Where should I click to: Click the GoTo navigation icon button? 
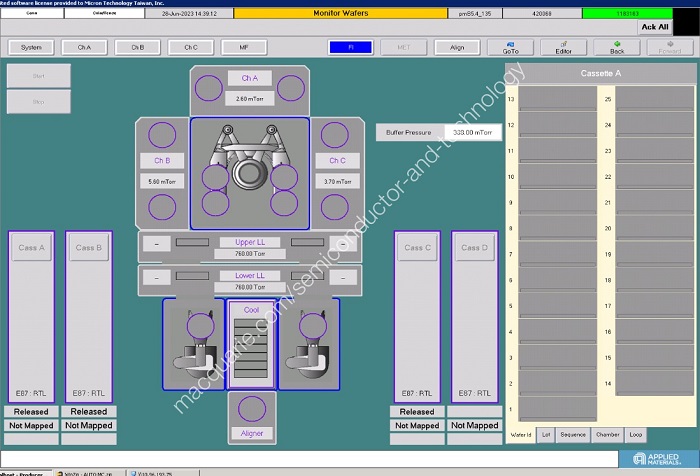pos(510,47)
